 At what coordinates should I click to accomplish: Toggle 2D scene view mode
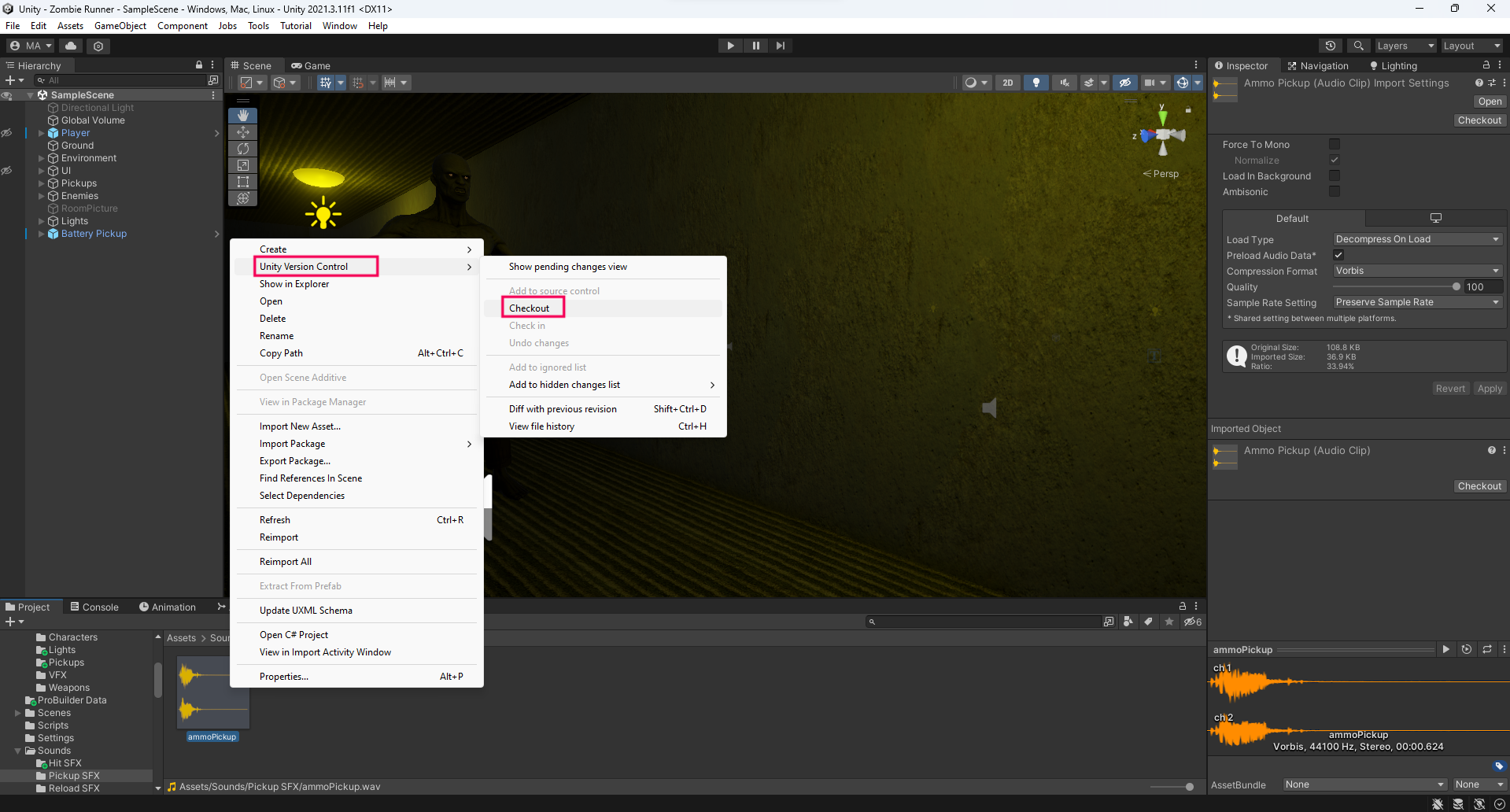coord(1007,83)
